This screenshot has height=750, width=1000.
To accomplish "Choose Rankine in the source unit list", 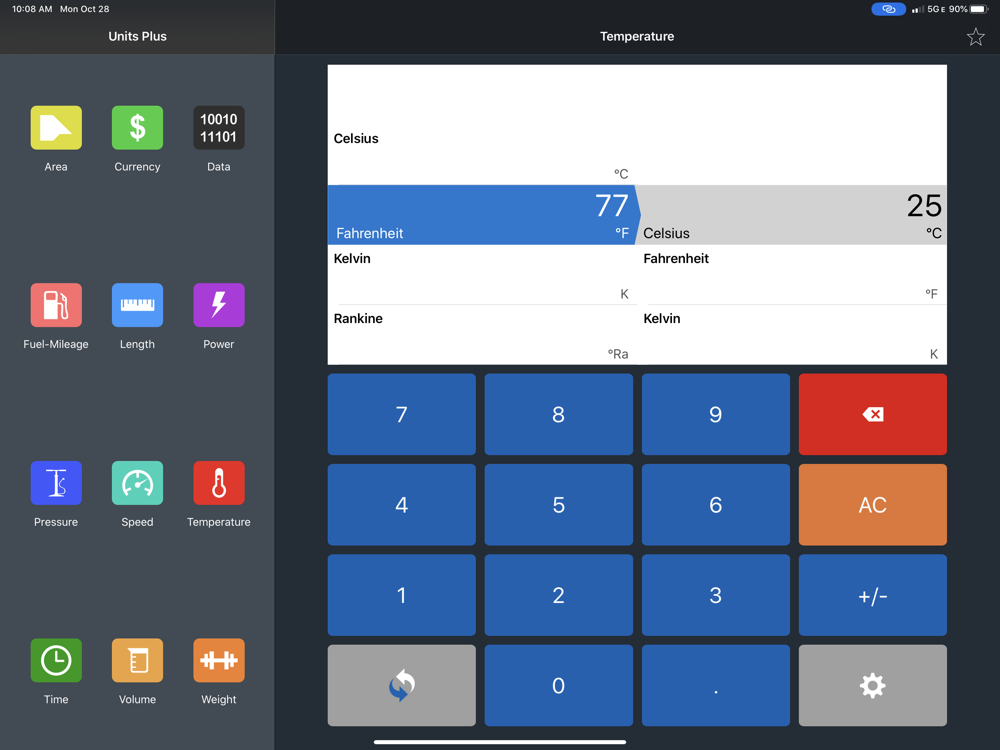I will (482, 335).
